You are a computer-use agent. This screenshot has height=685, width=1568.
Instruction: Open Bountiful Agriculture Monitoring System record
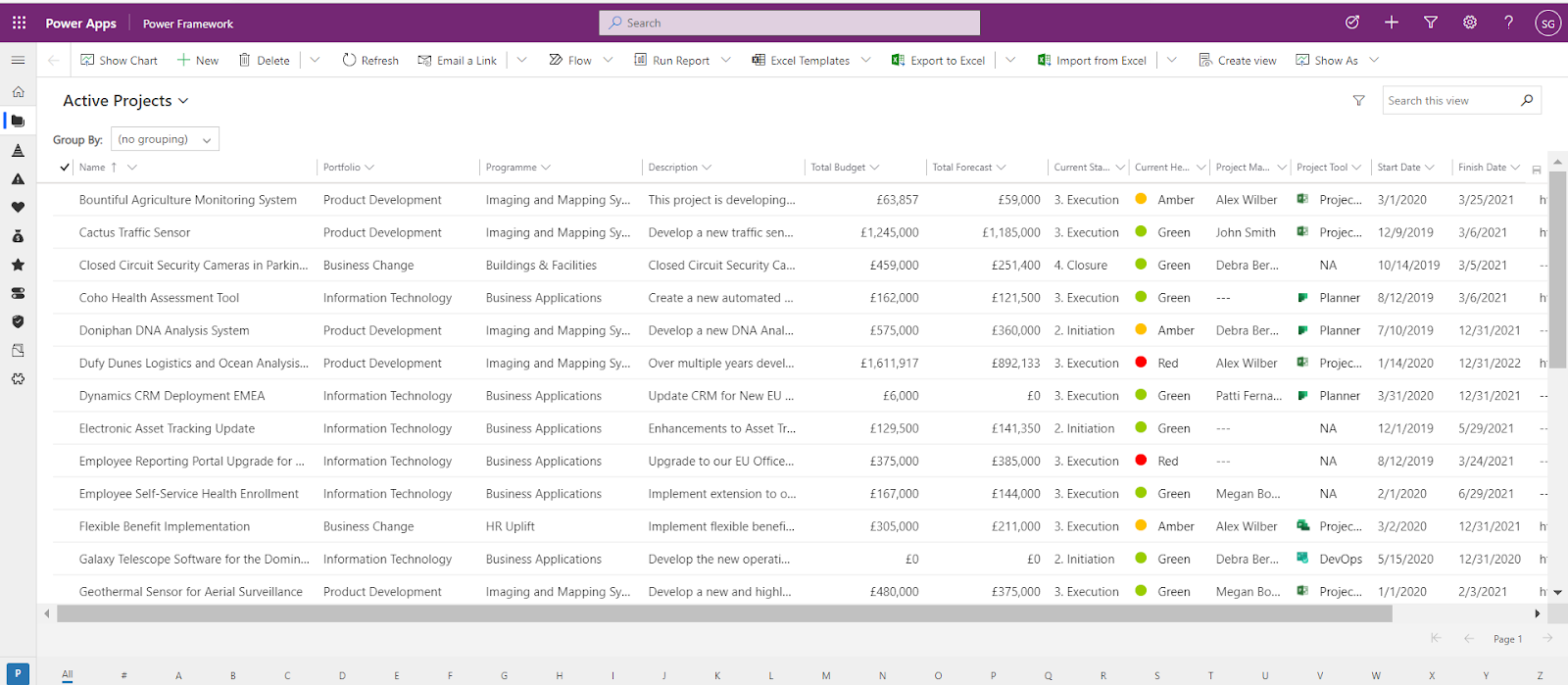click(187, 200)
